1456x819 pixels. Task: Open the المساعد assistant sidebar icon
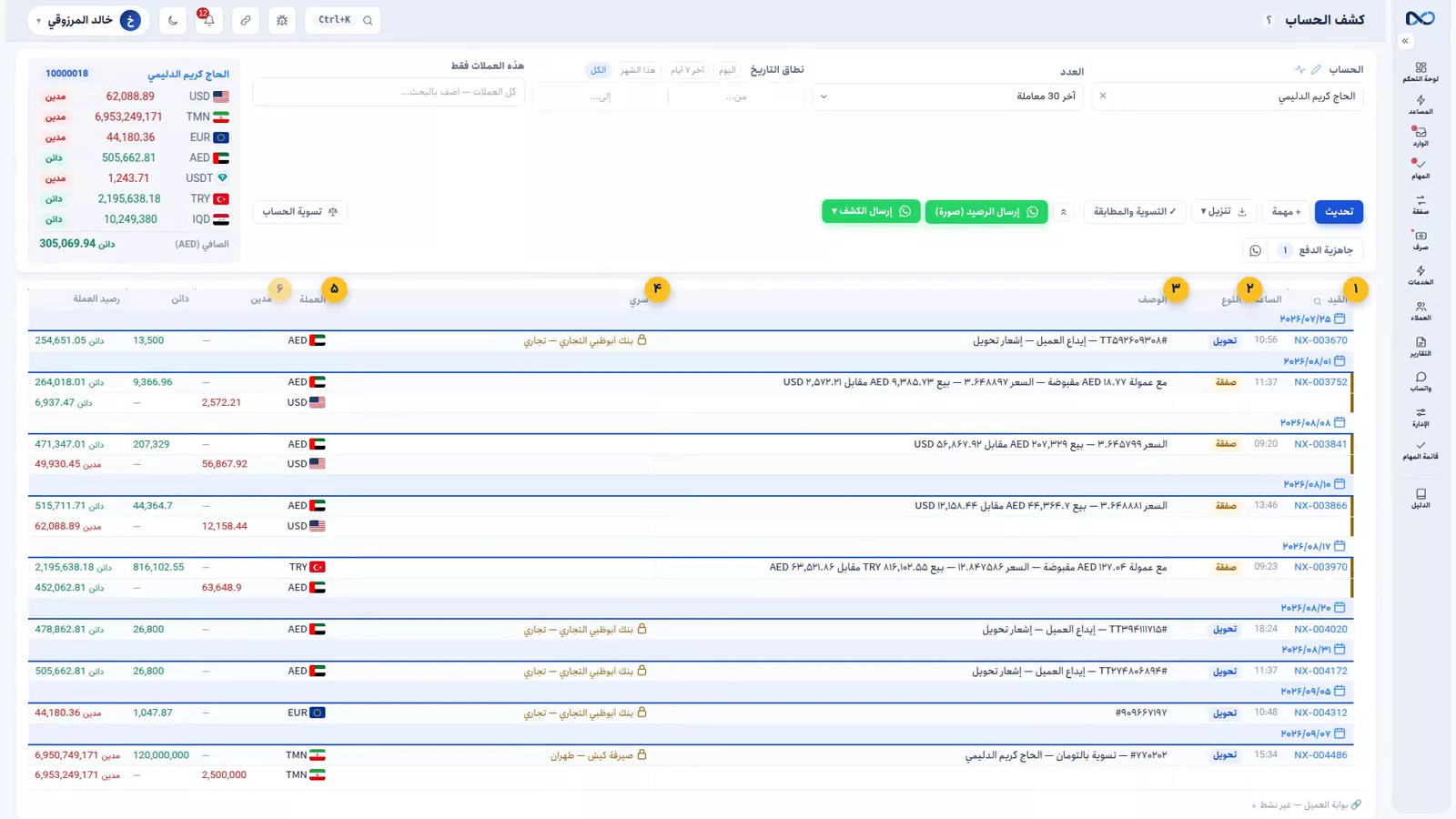point(1421,106)
